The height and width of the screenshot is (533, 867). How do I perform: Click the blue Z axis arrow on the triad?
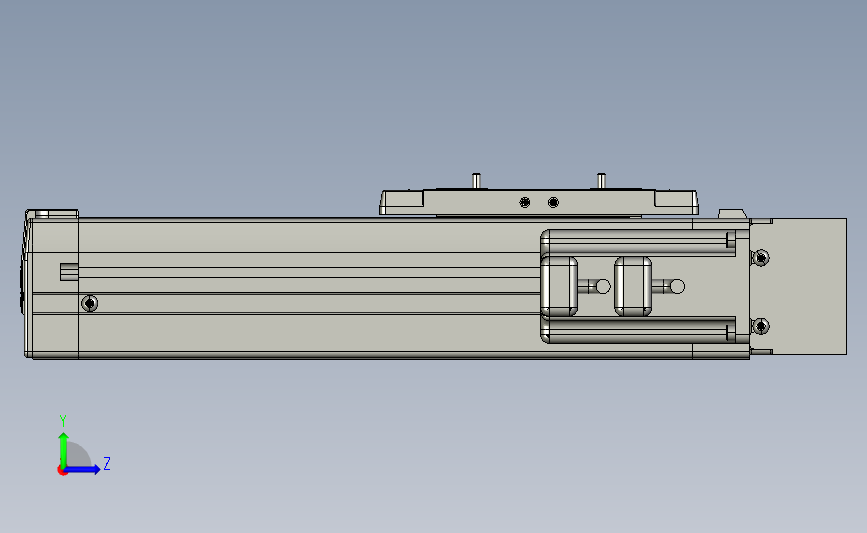(x=83, y=469)
